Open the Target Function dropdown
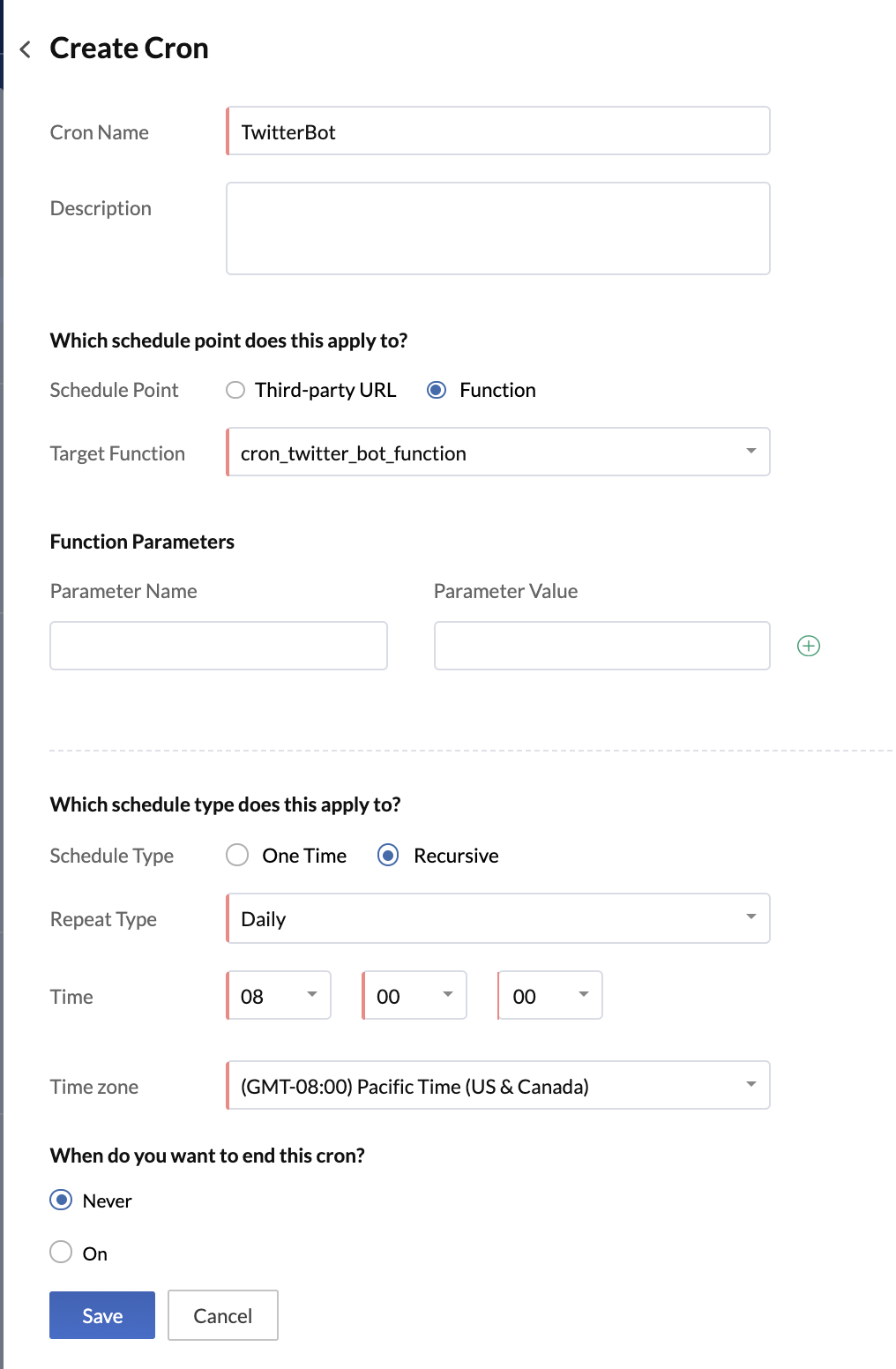Screen dimensions: 896x1369 [x=498, y=452]
